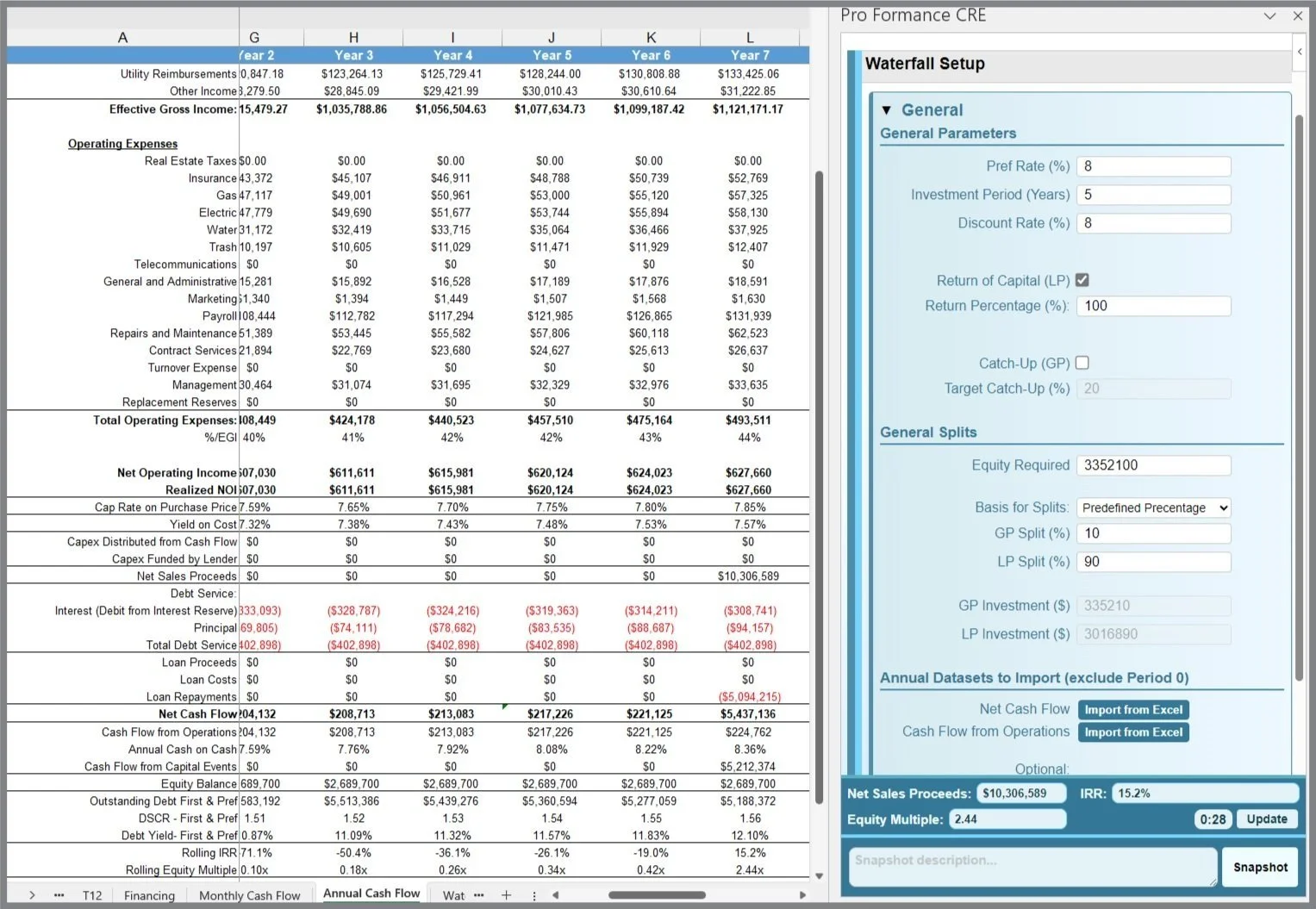Screen dimensions: 1316x909
Task: Click the left scroll arrow on the horizontal scrollbar
Action: click(x=556, y=895)
